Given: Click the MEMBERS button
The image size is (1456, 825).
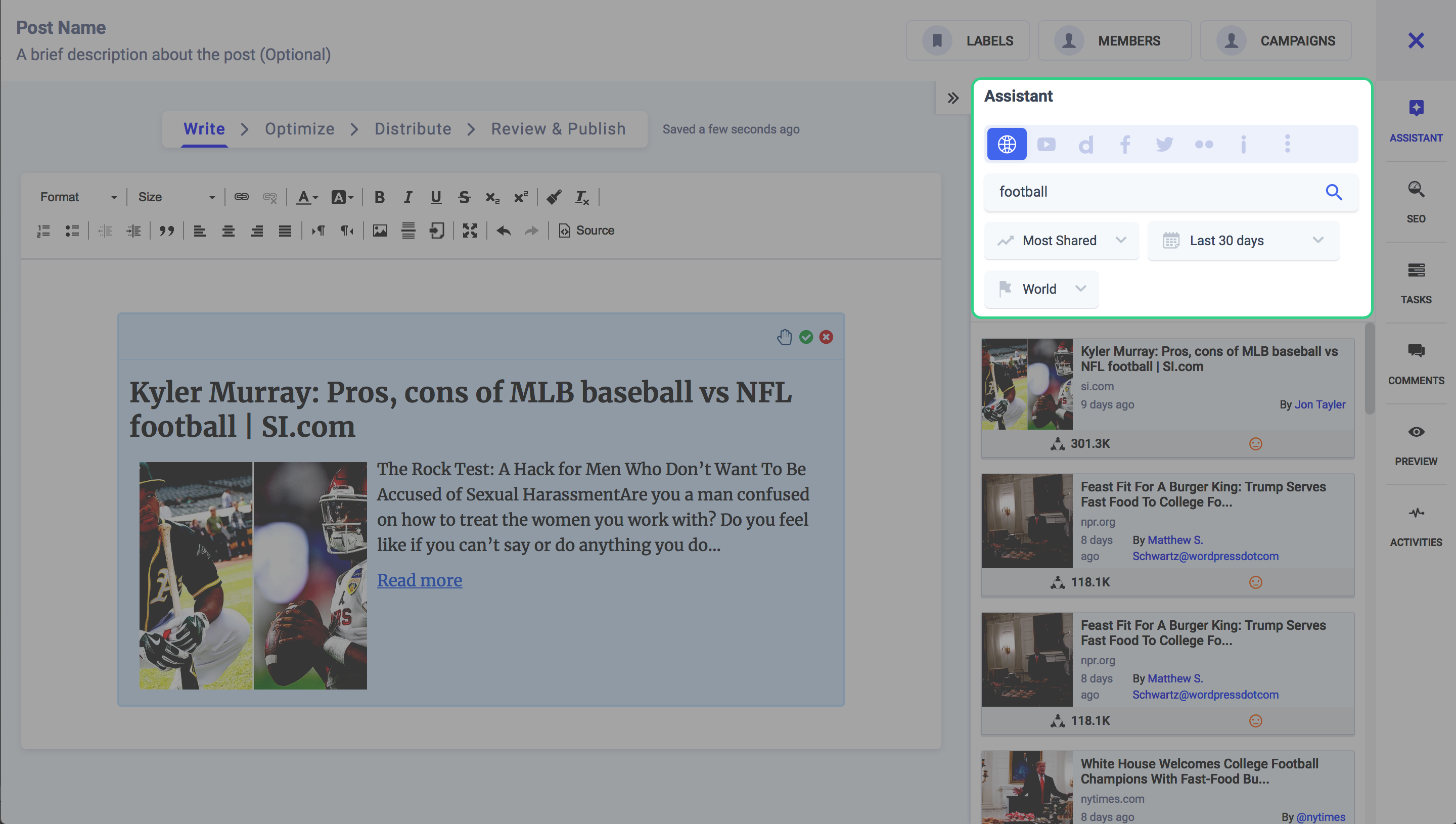Looking at the screenshot, I should click(x=1114, y=41).
